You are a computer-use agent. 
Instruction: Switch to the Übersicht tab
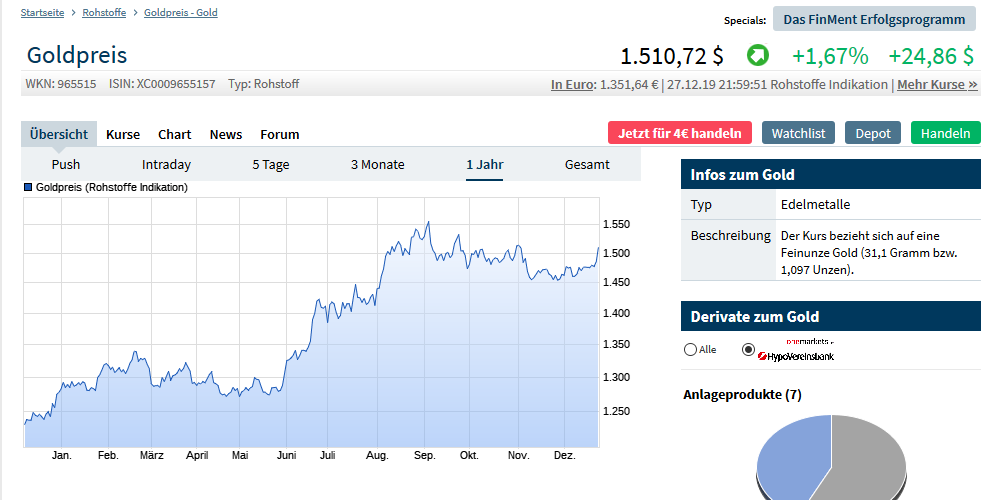[x=59, y=134]
